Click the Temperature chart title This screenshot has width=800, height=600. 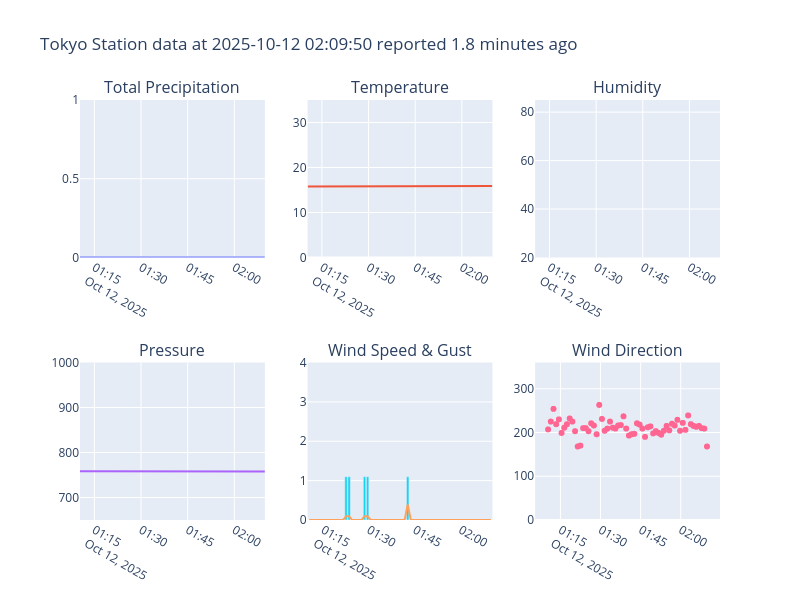pyautogui.click(x=399, y=87)
